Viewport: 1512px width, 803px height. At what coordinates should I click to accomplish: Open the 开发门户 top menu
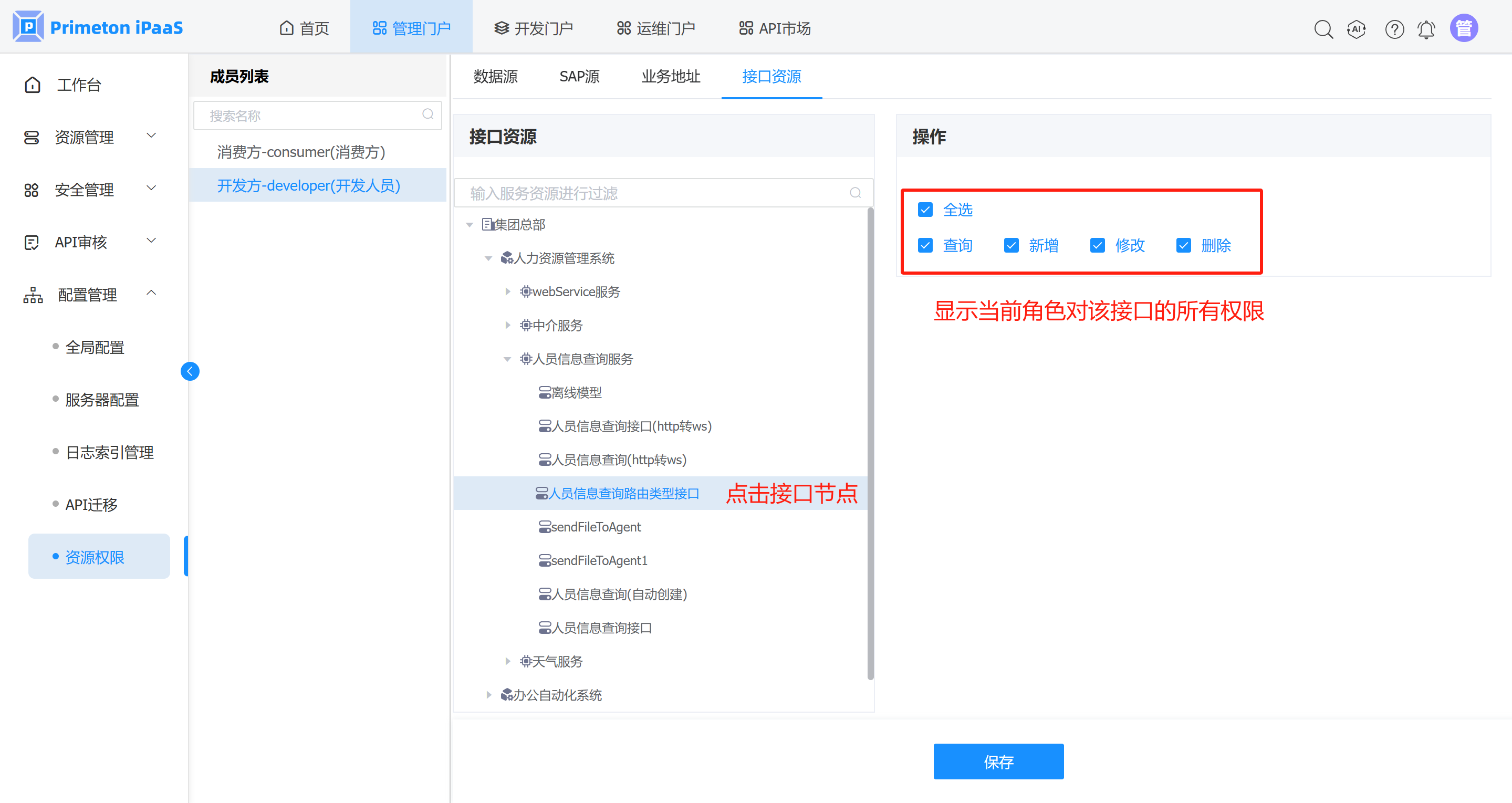pyautogui.click(x=533, y=28)
